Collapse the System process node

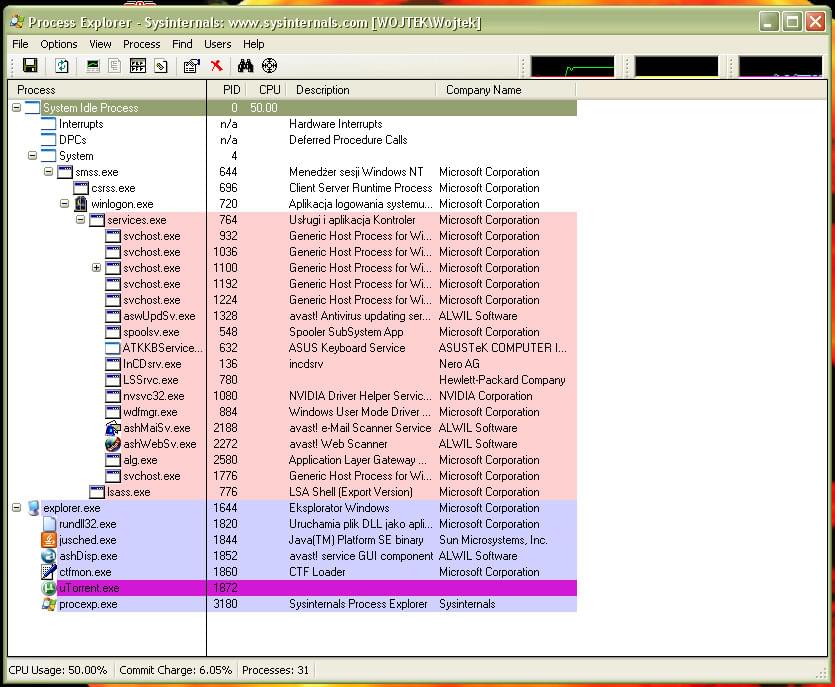click(32, 156)
